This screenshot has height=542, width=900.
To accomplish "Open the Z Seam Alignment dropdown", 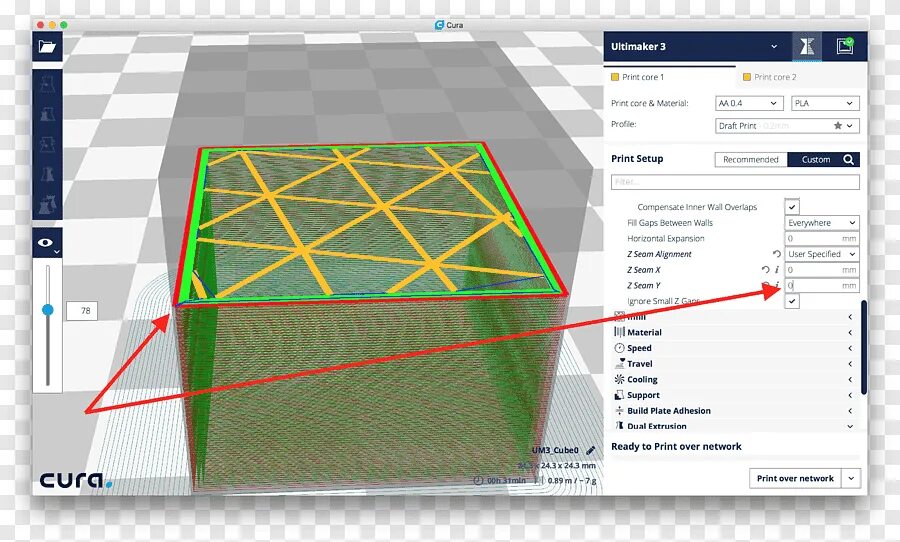I will (x=821, y=254).
